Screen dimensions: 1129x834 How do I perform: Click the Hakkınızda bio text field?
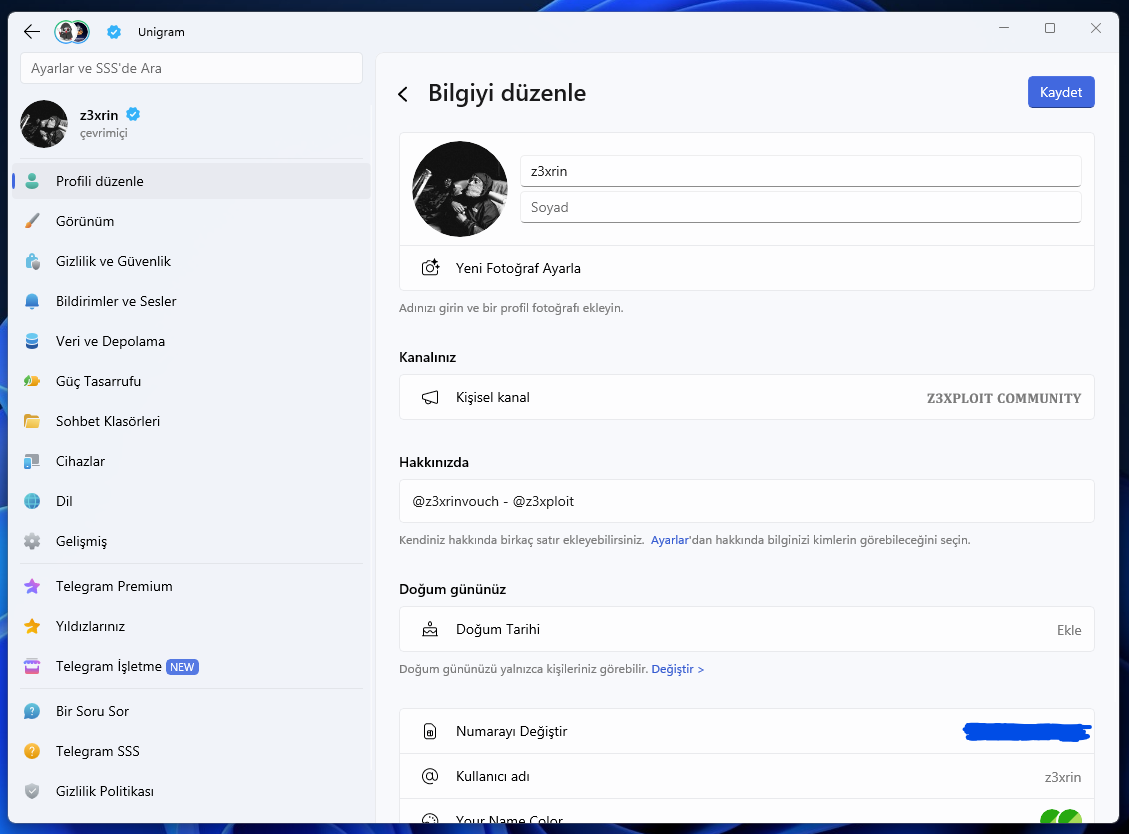click(x=747, y=501)
